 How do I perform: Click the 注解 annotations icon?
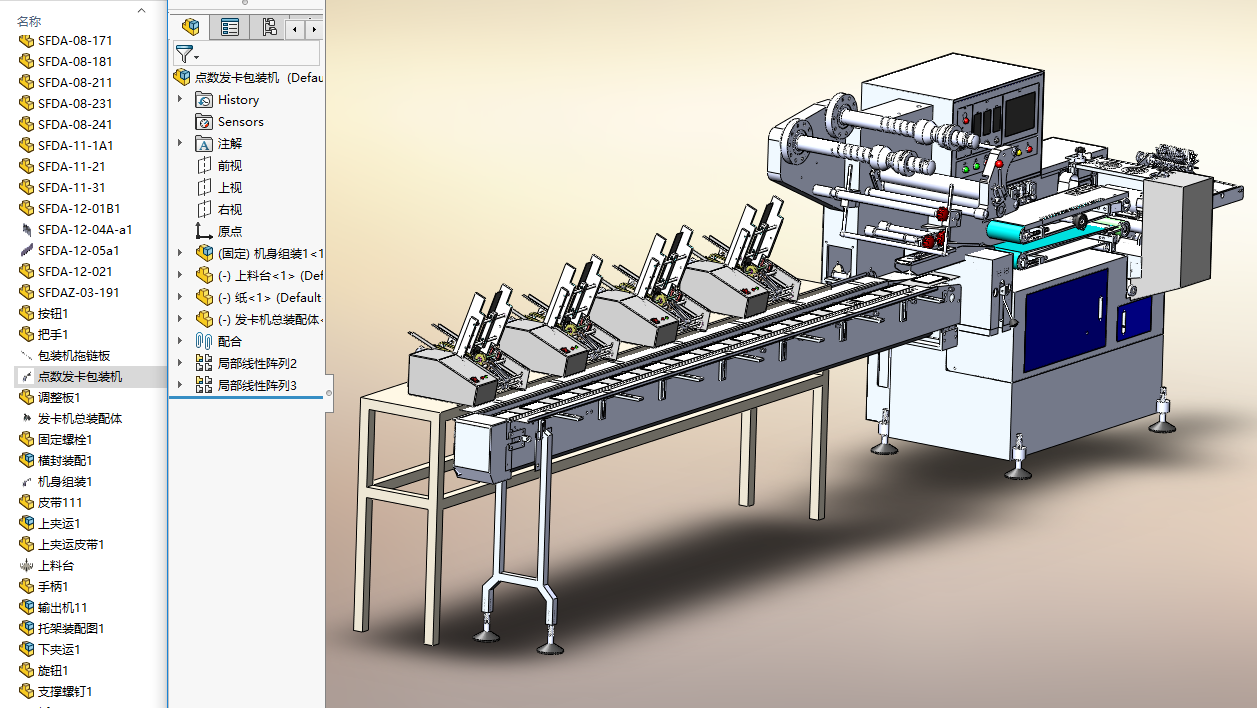point(204,143)
